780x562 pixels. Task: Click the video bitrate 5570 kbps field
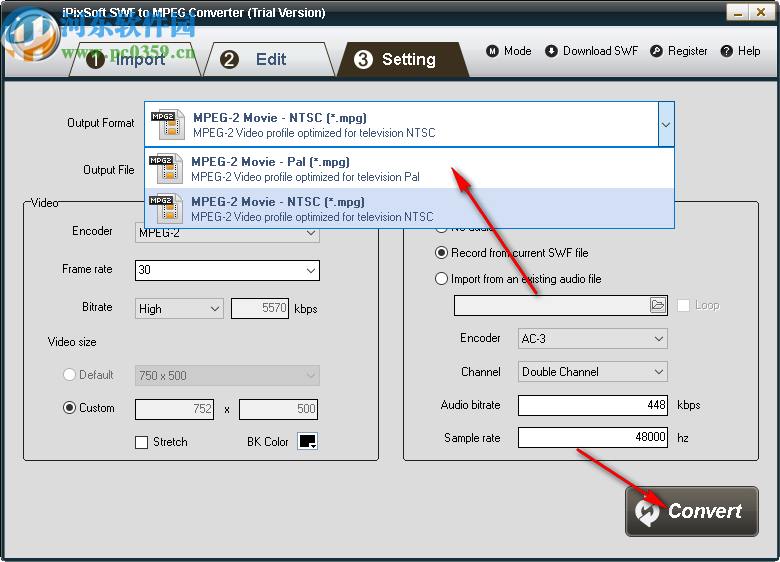point(260,309)
